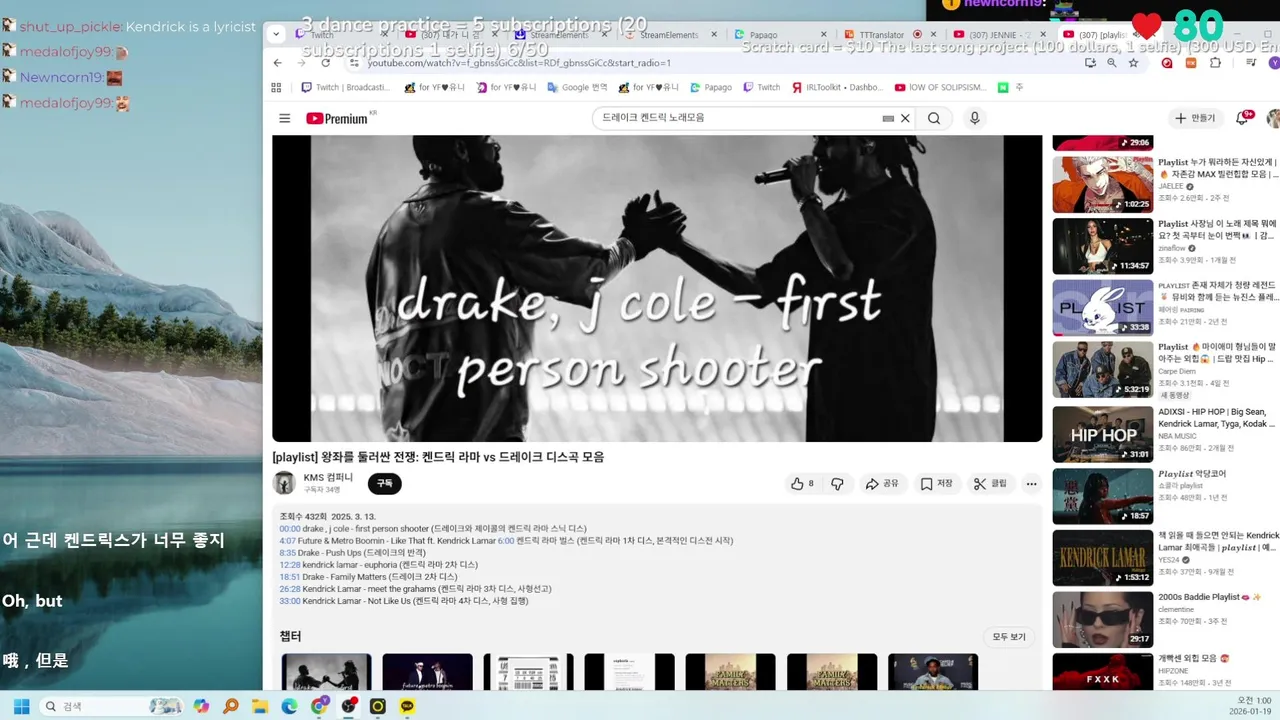Open the browser zoom magnifier icon in address bar
Image resolution: width=1280 pixels, height=720 pixels.
pyautogui.click(x=1111, y=63)
